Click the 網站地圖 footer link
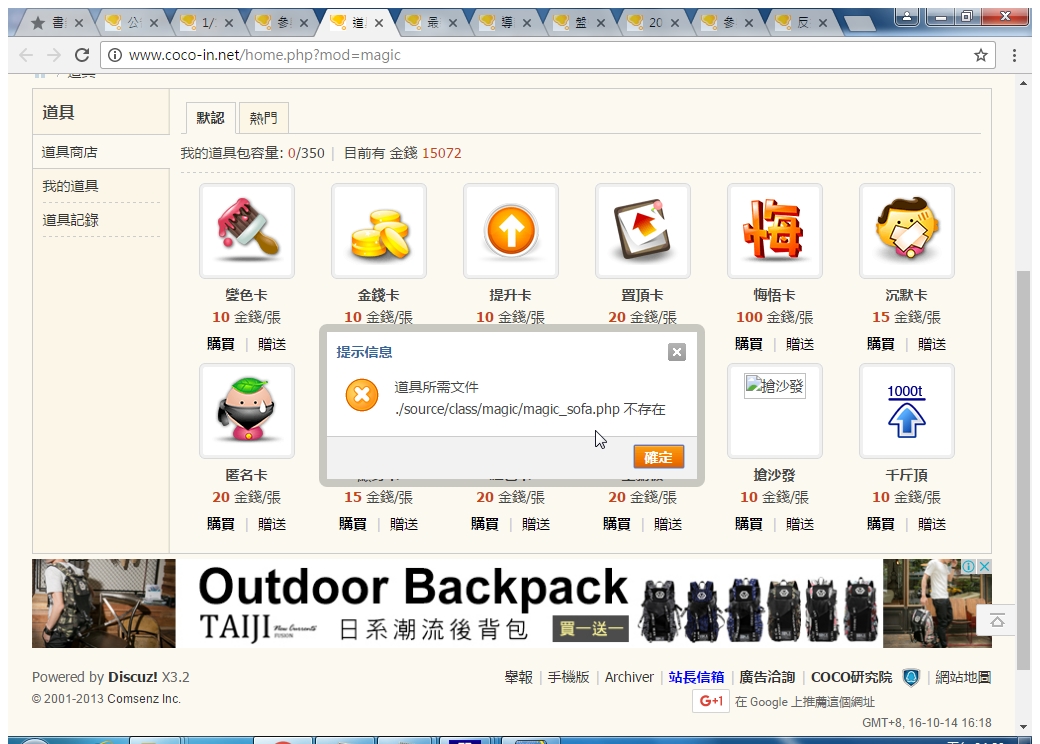Screen dimensions: 1040x744 (x=963, y=677)
